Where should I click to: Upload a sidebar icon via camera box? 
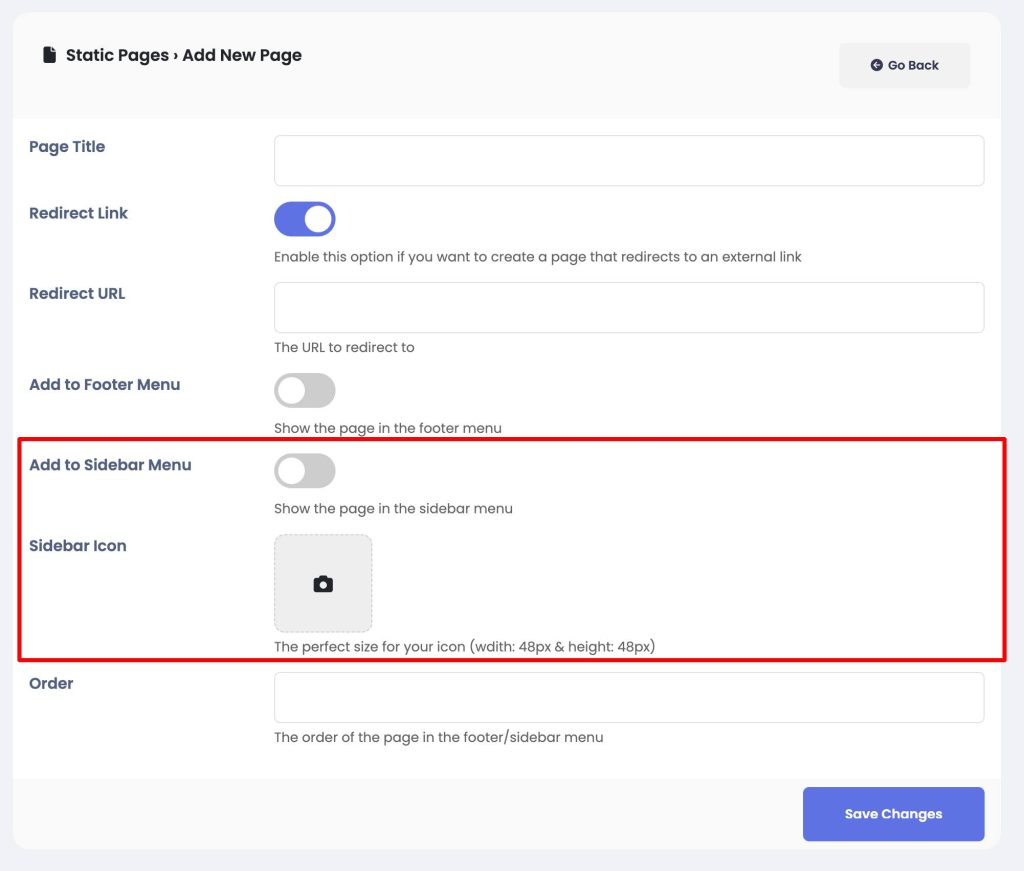pos(323,584)
